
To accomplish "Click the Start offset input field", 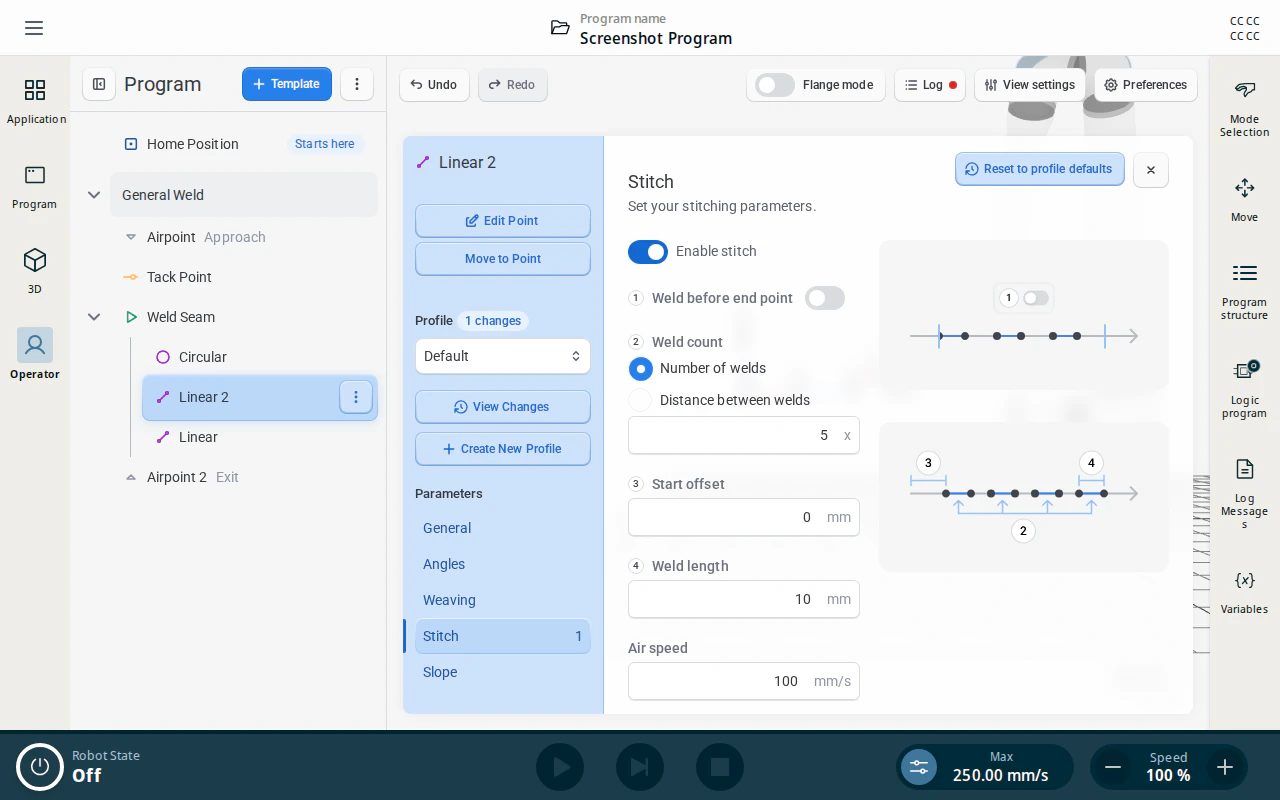I will (744, 517).
